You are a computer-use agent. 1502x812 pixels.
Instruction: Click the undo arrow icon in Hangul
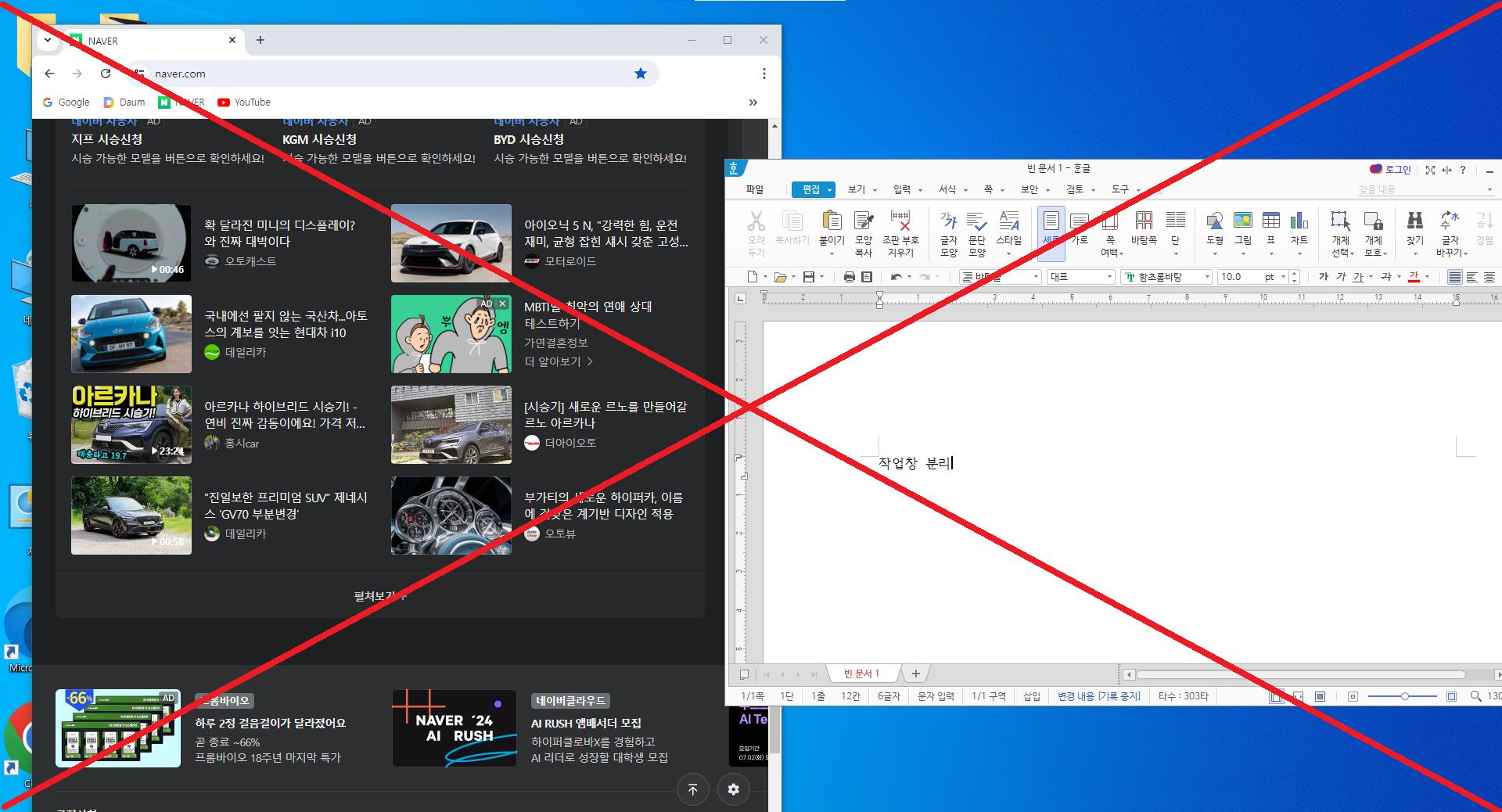click(897, 277)
